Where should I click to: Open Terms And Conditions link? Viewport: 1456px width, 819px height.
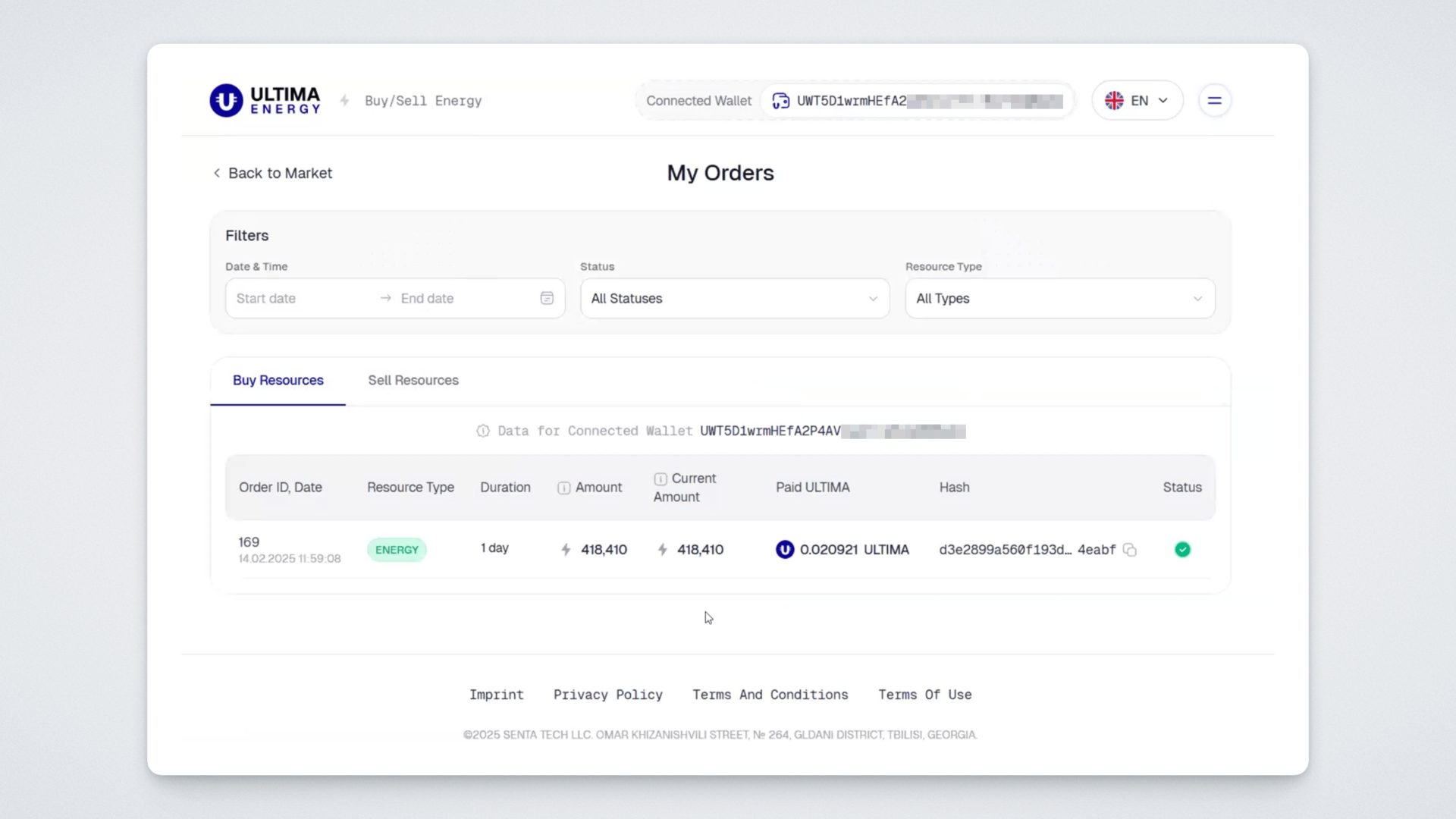pyautogui.click(x=770, y=695)
